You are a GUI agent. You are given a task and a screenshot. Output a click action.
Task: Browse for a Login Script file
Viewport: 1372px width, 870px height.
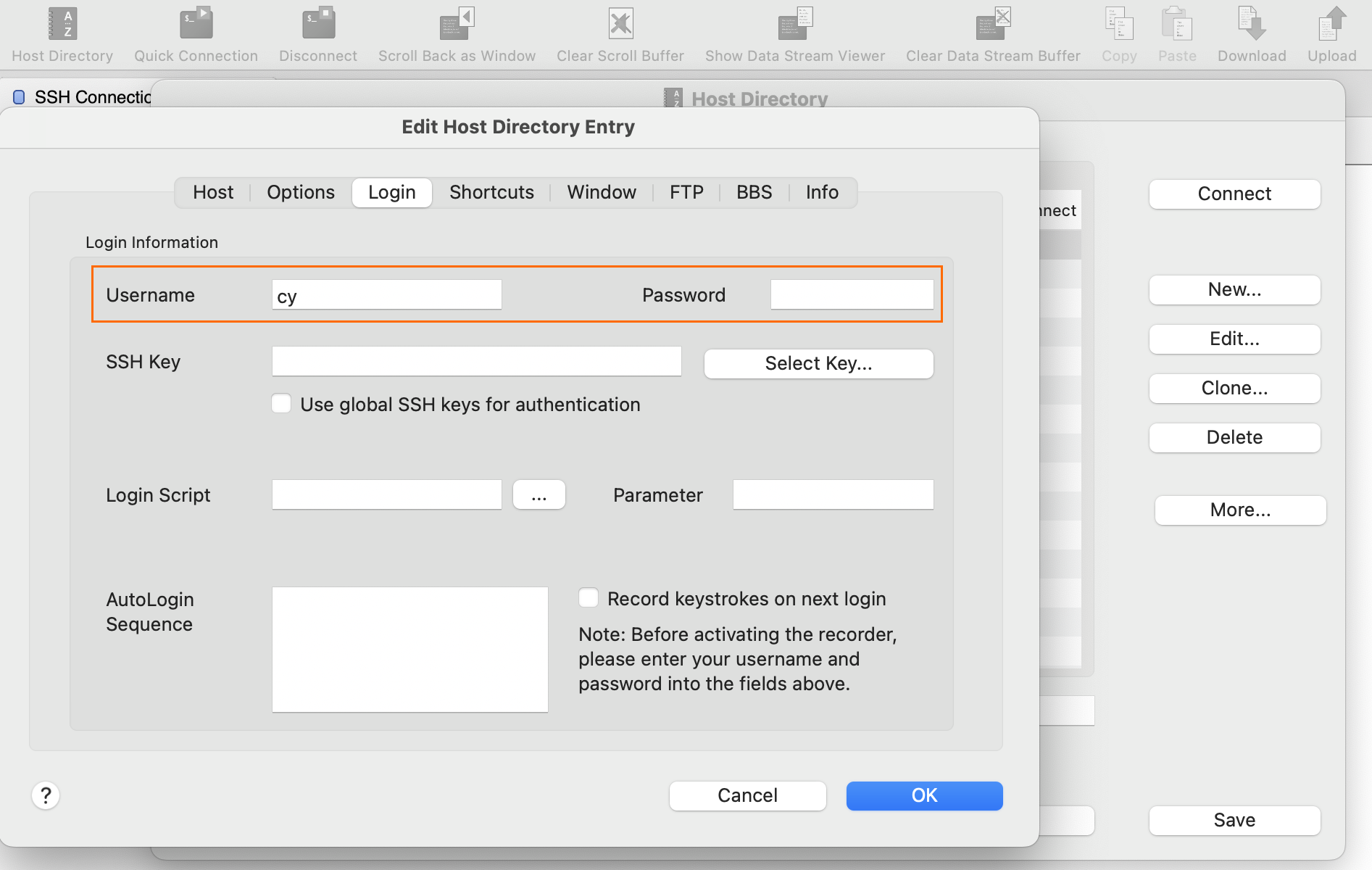coord(539,495)
